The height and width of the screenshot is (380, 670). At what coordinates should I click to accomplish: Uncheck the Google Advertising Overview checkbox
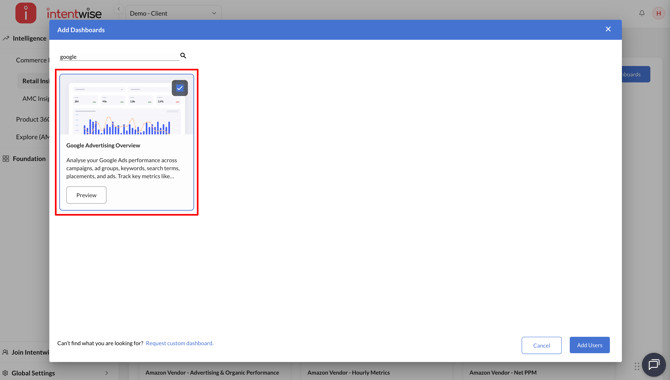[x=180, y=88]
